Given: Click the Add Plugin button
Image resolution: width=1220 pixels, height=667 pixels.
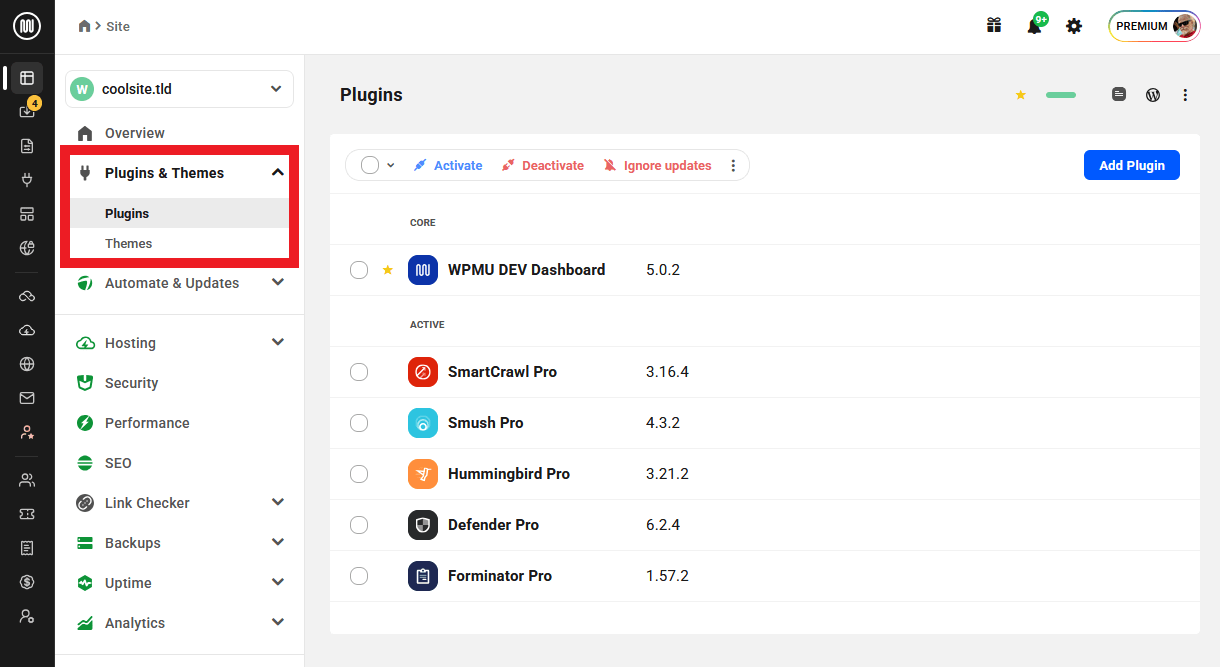Looking at the screenshot, I should point(1132,165).
